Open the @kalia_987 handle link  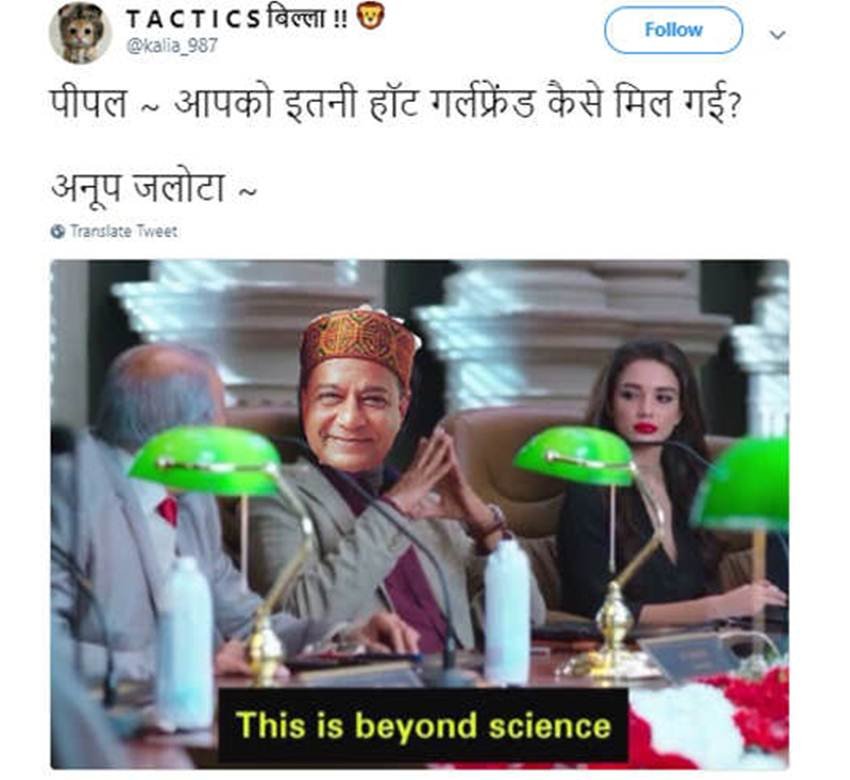172,46
